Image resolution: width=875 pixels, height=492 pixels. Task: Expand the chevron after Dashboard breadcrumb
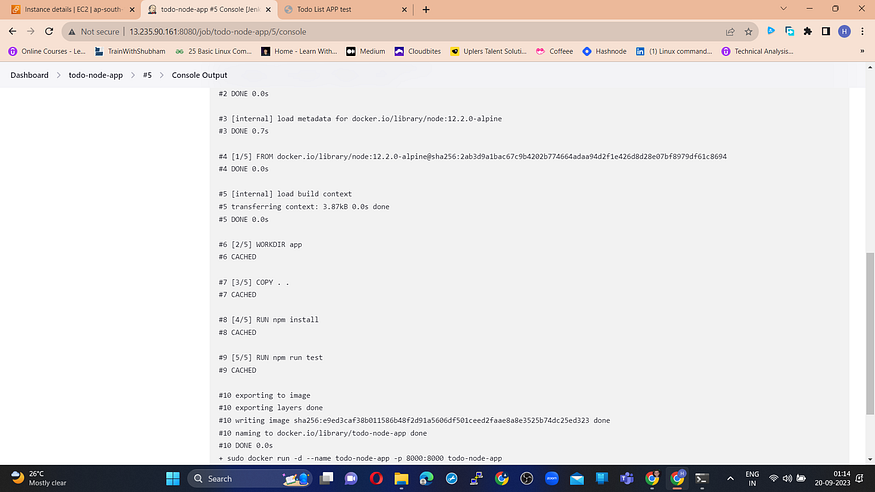[x=59, y=75]
